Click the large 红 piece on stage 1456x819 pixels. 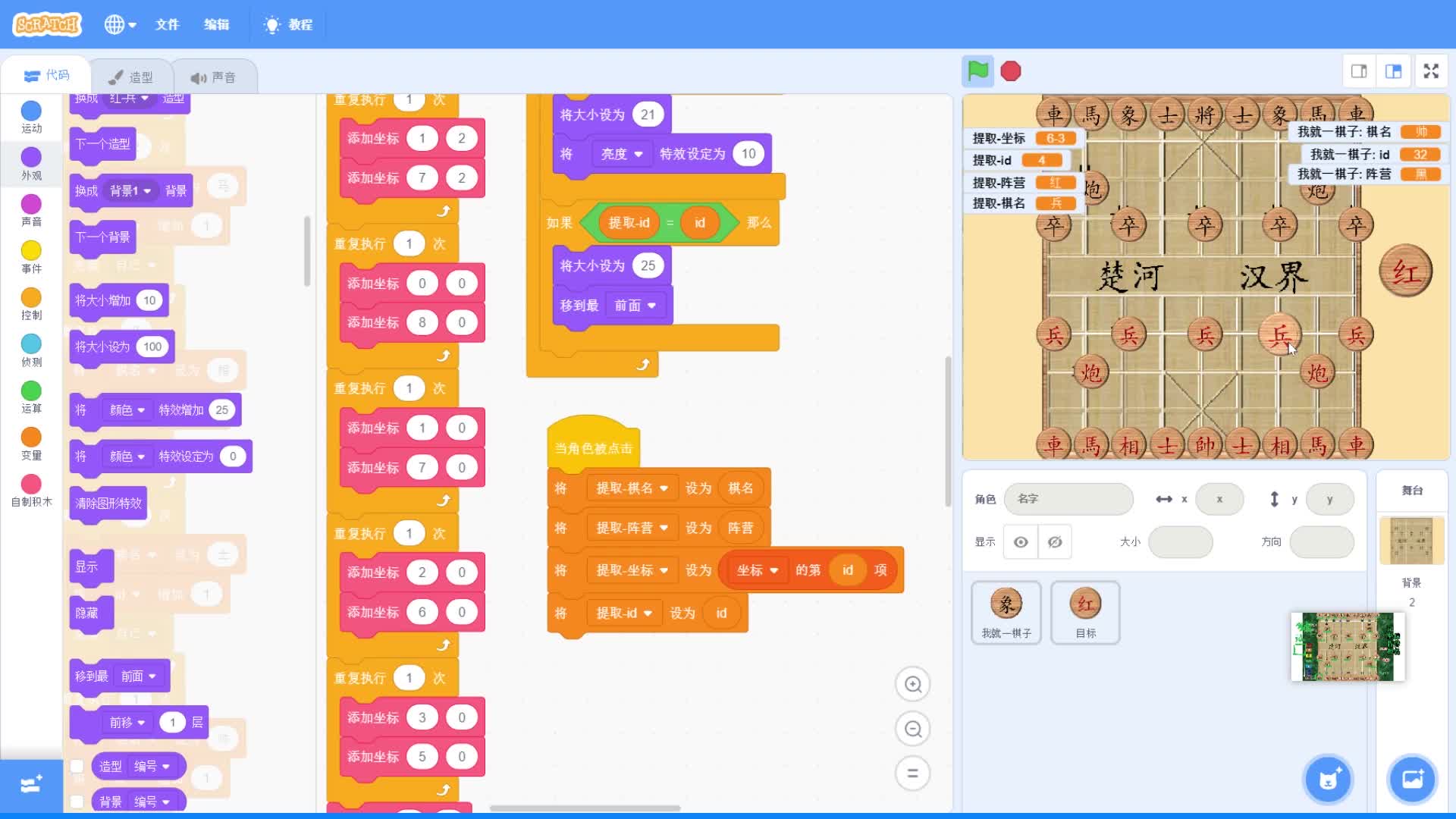point(1405,271)
